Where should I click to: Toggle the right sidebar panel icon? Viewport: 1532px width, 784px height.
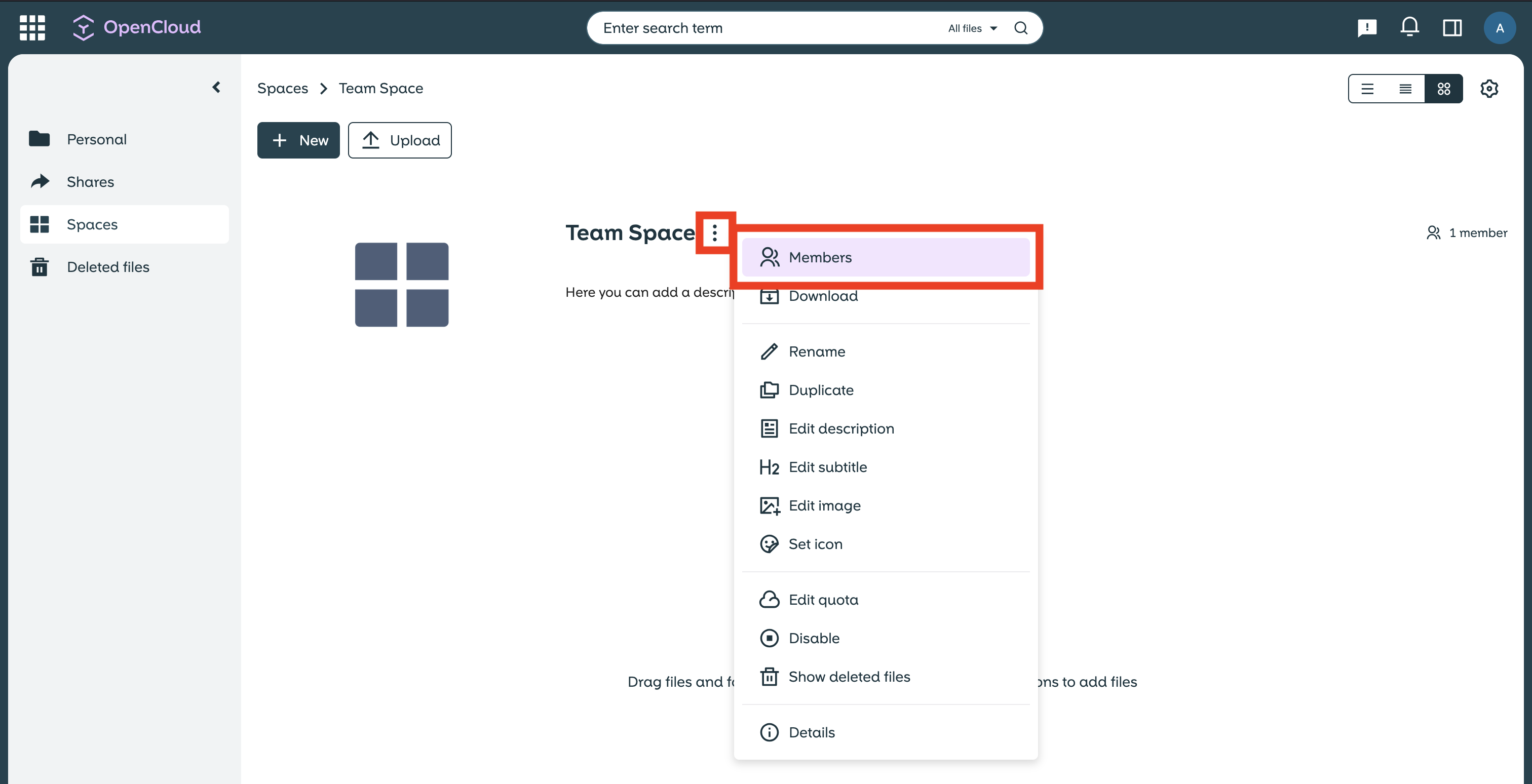click(x=1452, y=27)
